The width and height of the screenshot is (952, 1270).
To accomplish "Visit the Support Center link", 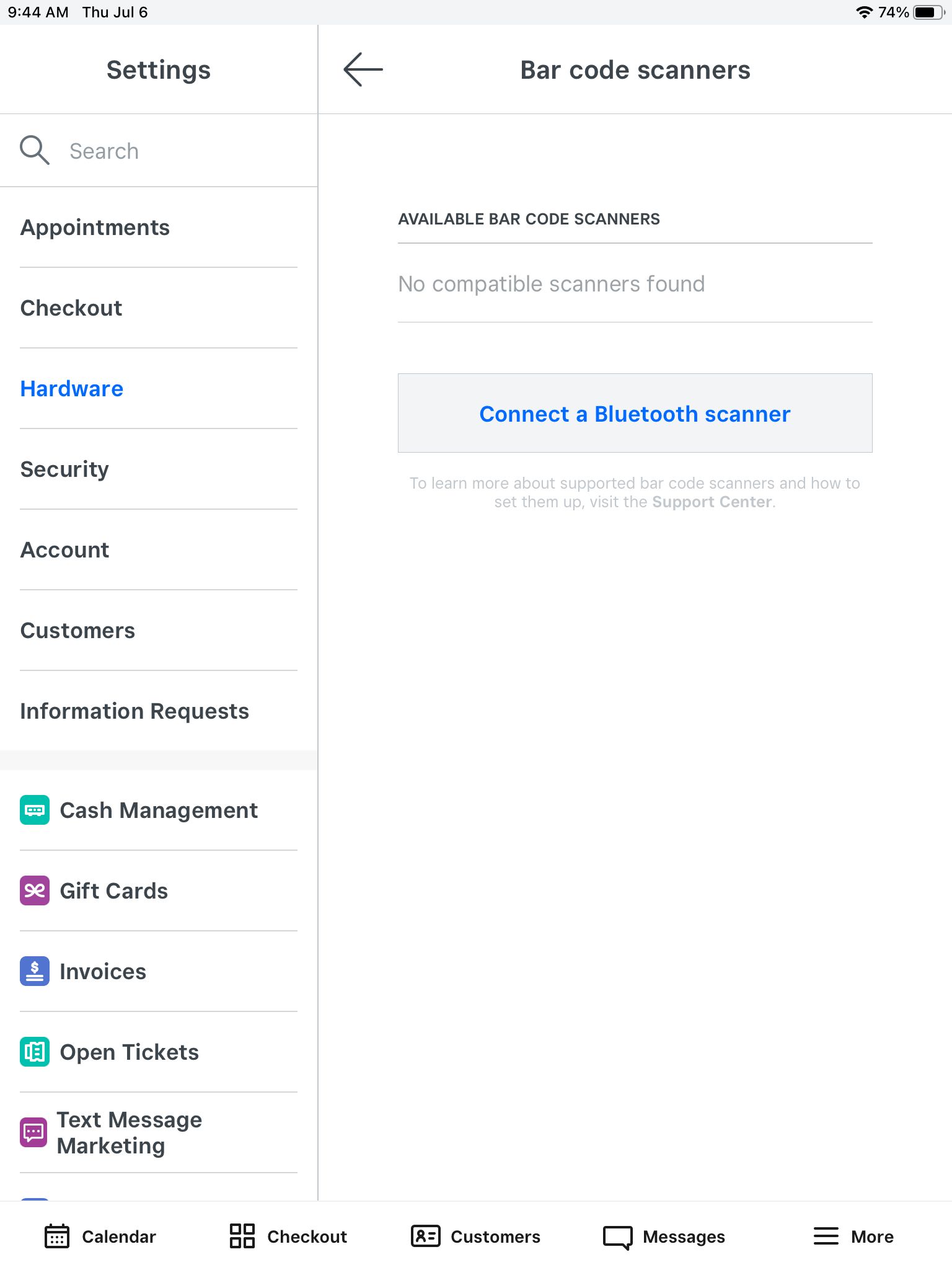I will tap(712, 502).
